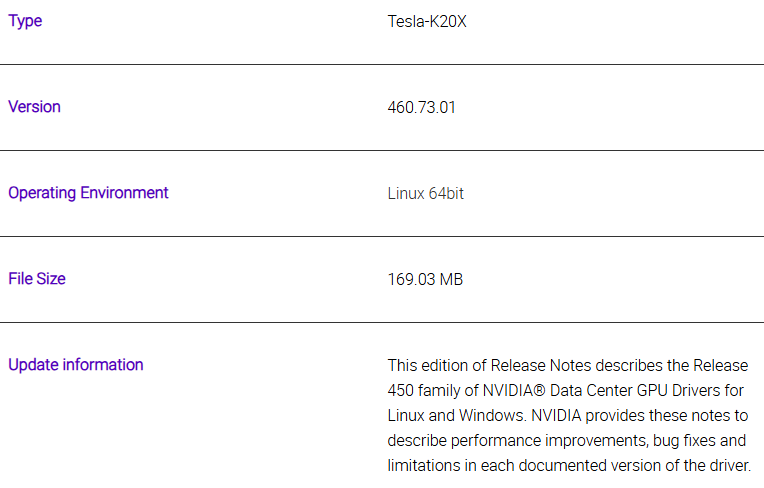Click the Version row label
Viewport: 764px width, 488px height.
35,107
